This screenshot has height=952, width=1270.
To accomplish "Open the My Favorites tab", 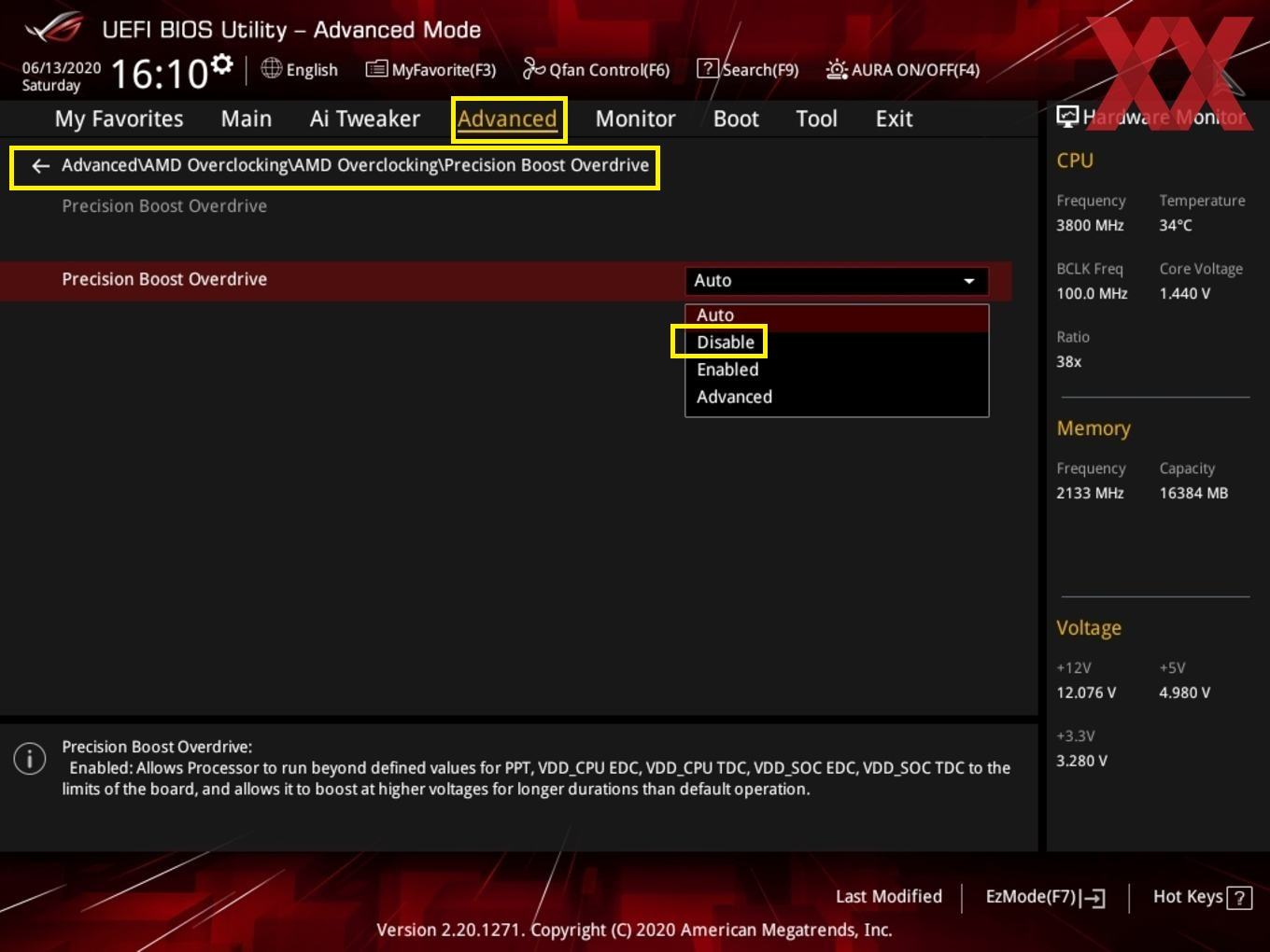I will click(x=119, y=119).
